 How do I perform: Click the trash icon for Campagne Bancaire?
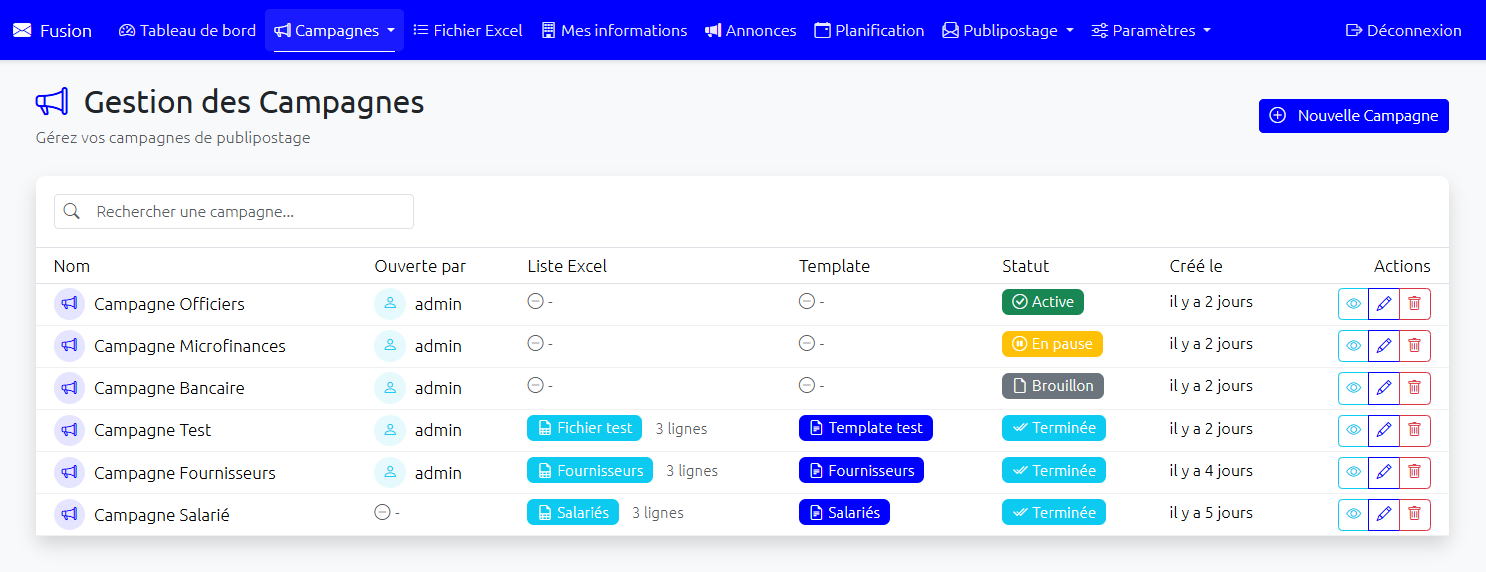pyautogui.click(x=1414, y=388)
